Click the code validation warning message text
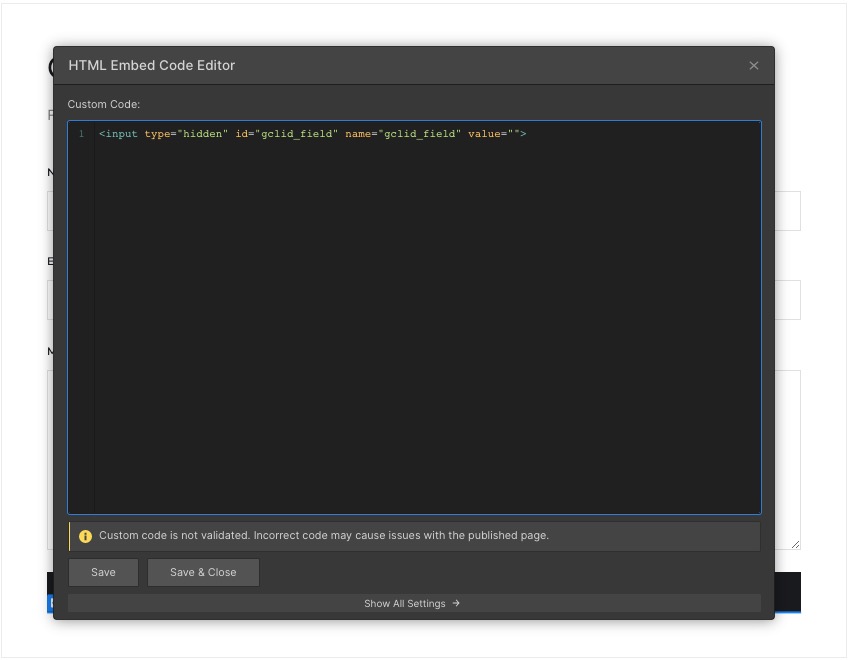The height and width of the screenshot is (660, 849). (x=323, y=536)
